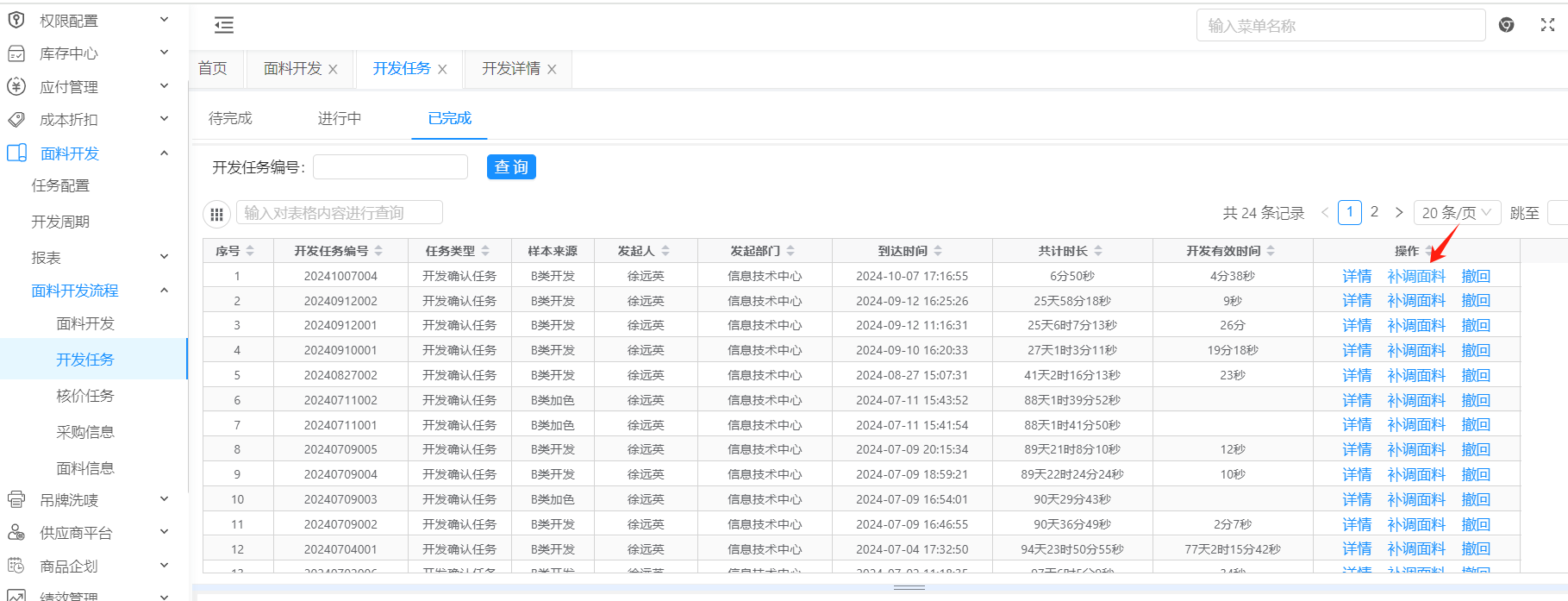
Task: Click 撤回 for task 20240912002
Action: point(1475,301)
